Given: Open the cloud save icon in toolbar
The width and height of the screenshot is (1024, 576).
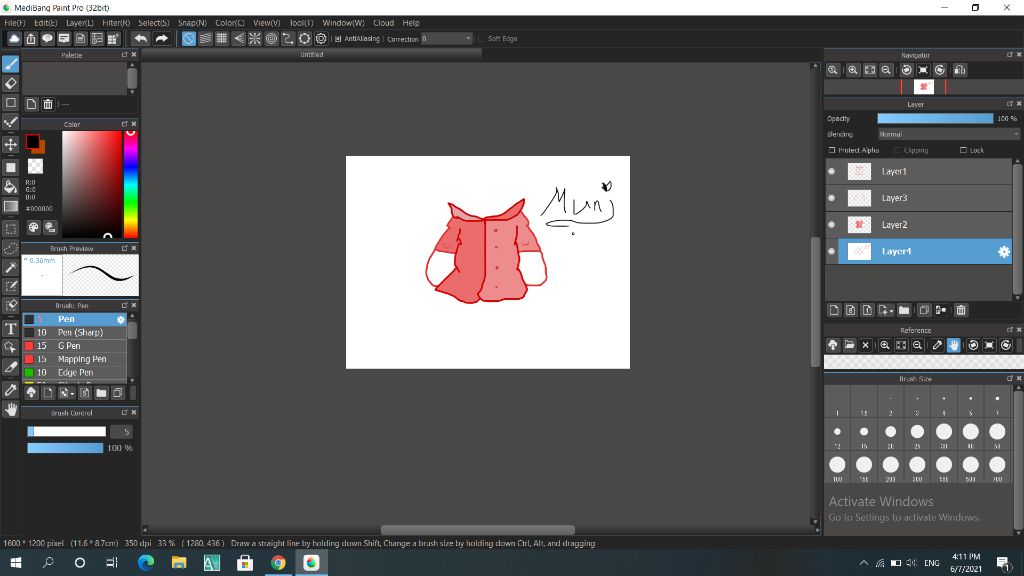Looking at the screenshot, I should pyautogui.click(x=14, y=39).
